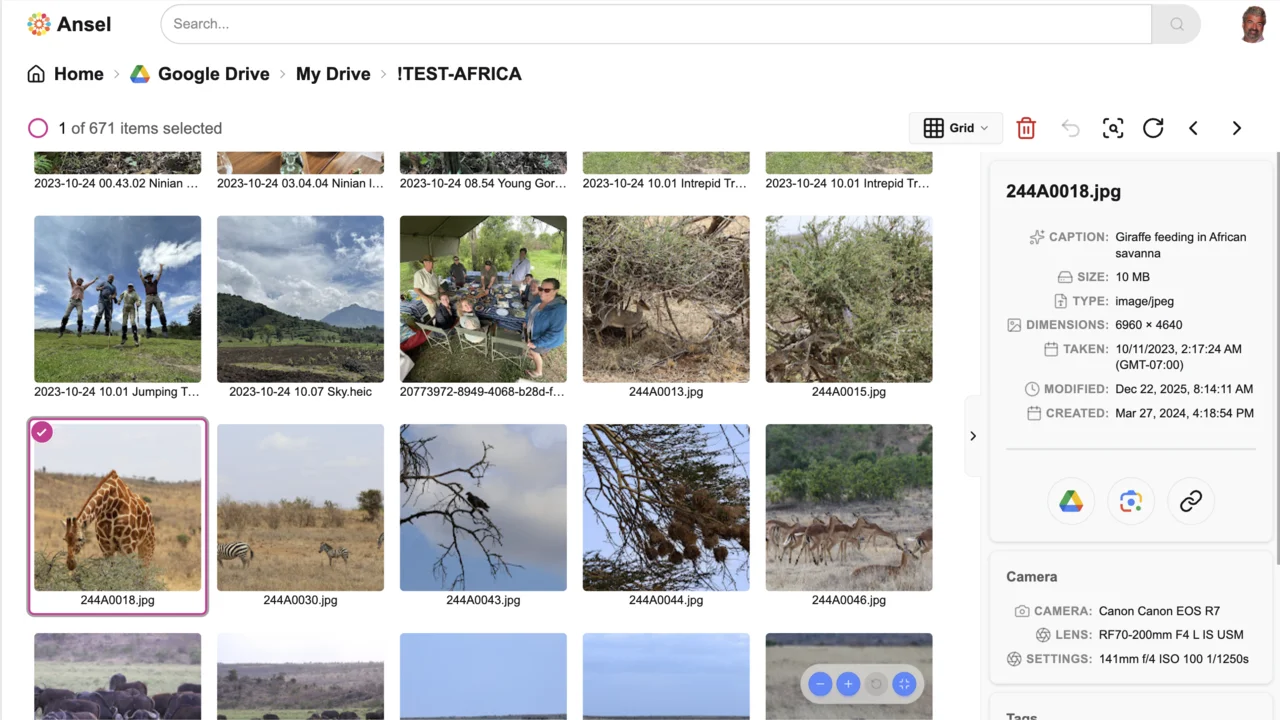The width and height of the screenshot is (1280, 720).
Task: Uncheck the selected 244A0018.jpg checkmark
Action: click(x=42, y=432)
